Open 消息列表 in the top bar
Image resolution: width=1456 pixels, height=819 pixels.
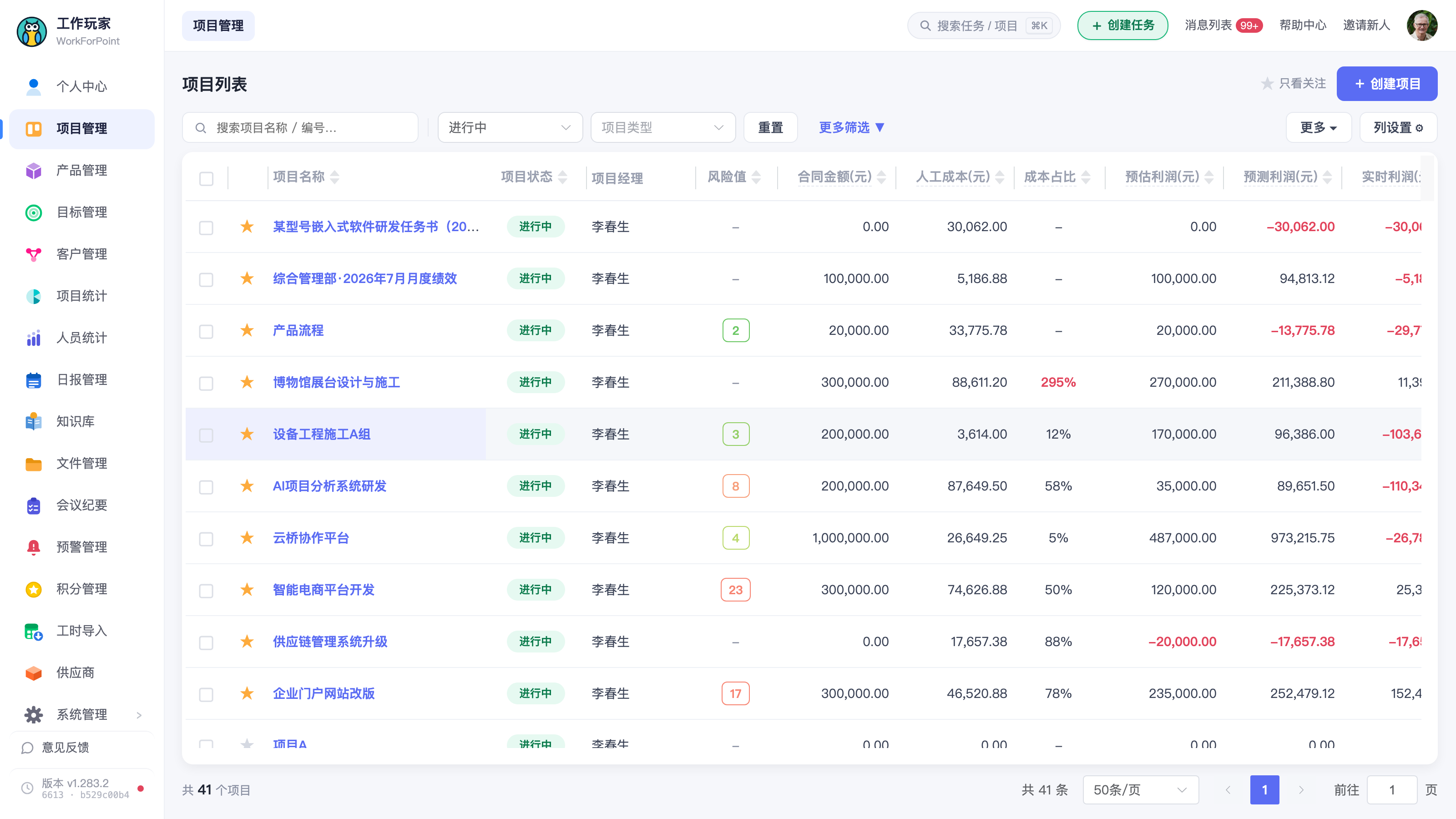click(1223, 25)
